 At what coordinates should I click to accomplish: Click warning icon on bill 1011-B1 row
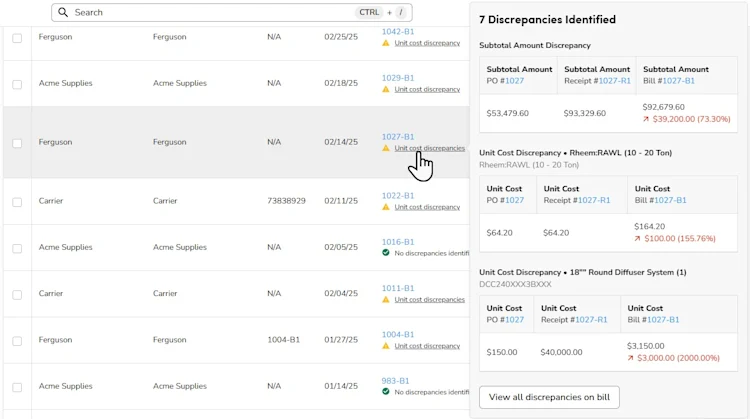tap(386, 299)
